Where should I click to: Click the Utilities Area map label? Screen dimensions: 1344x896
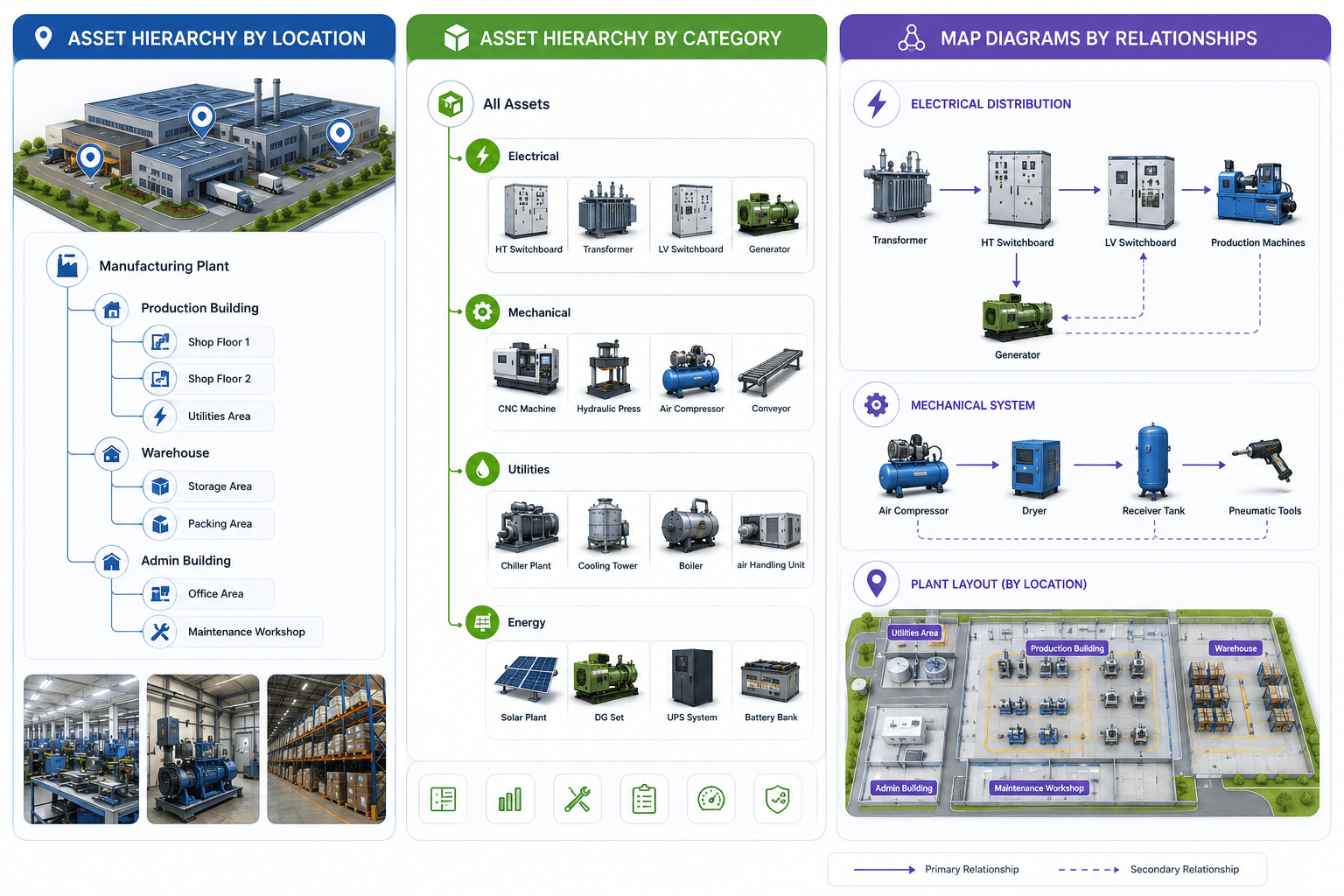click(914, 633)
